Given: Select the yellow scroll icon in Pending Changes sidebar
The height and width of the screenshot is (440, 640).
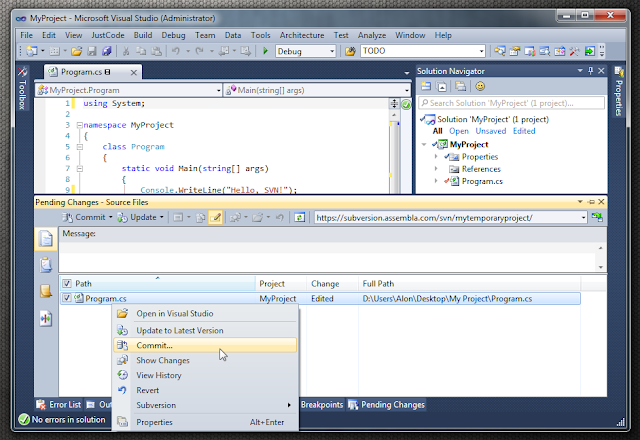Looking at the screenshot, I should tap(46, 291).
